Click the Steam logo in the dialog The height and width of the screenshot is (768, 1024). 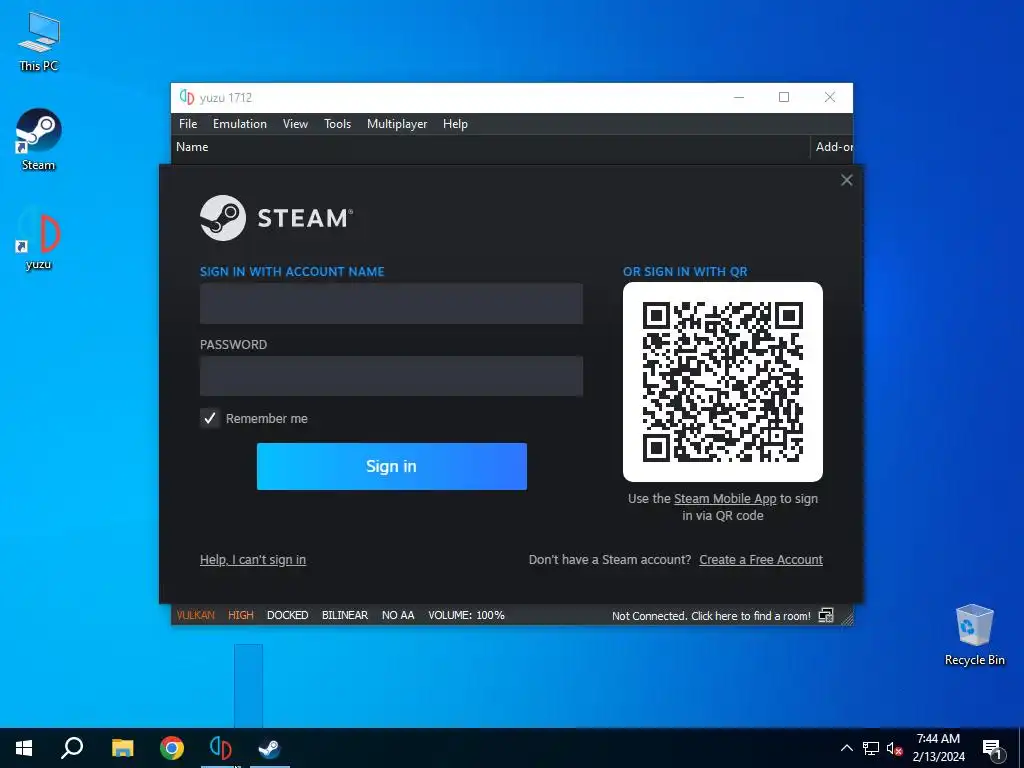(277, 218)
